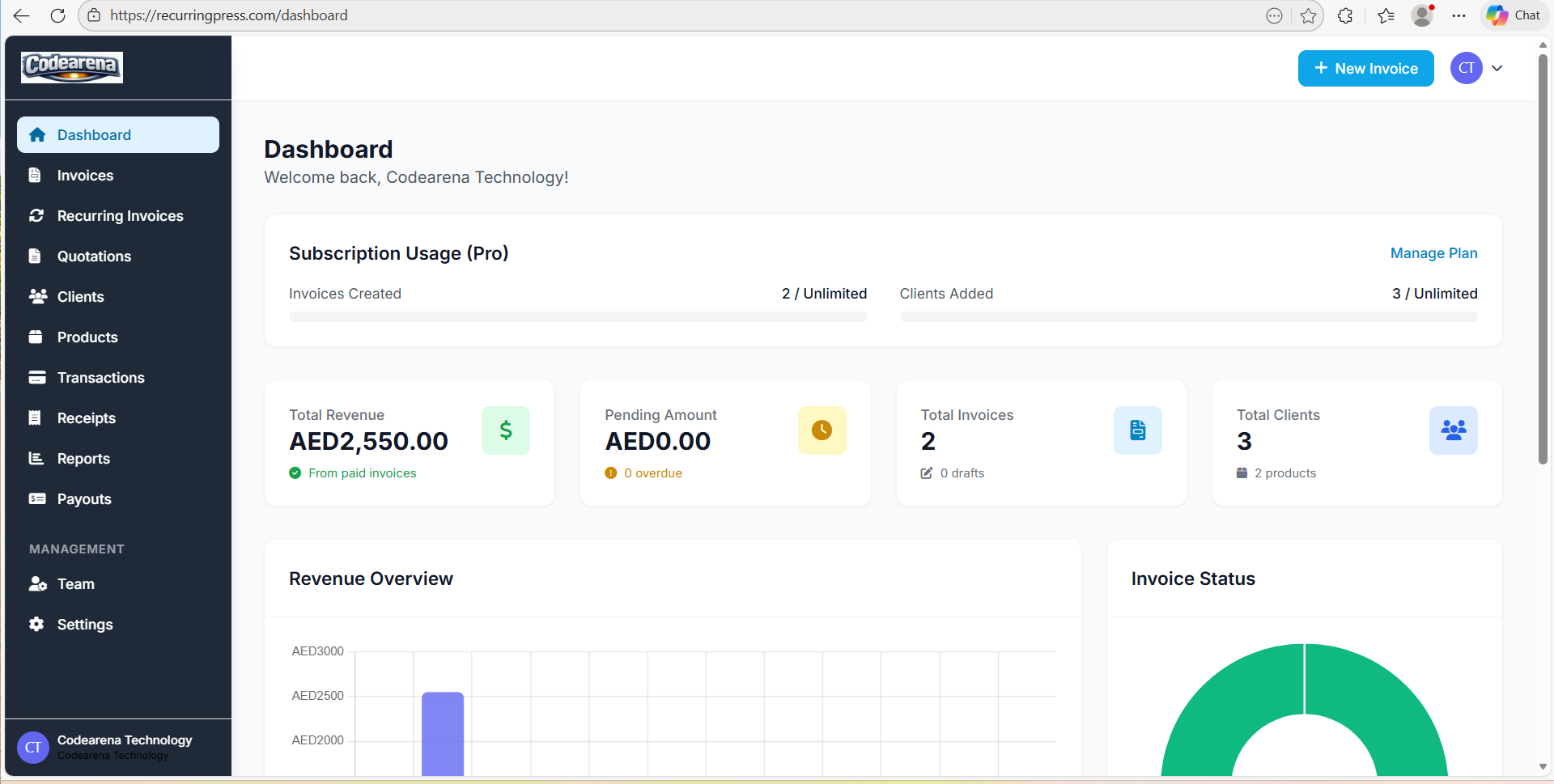This screenshot has width=1554, height=784.
Task: Select the Quotations icon
Action: pos(36,256)
